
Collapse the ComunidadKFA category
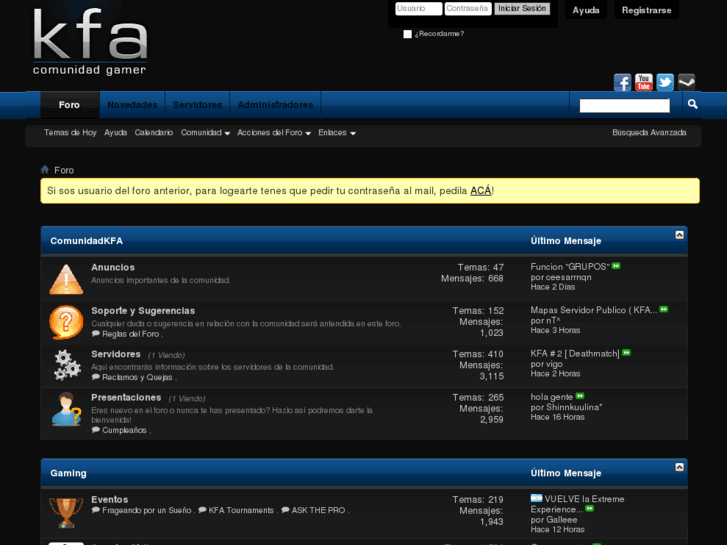coord(679,235)
